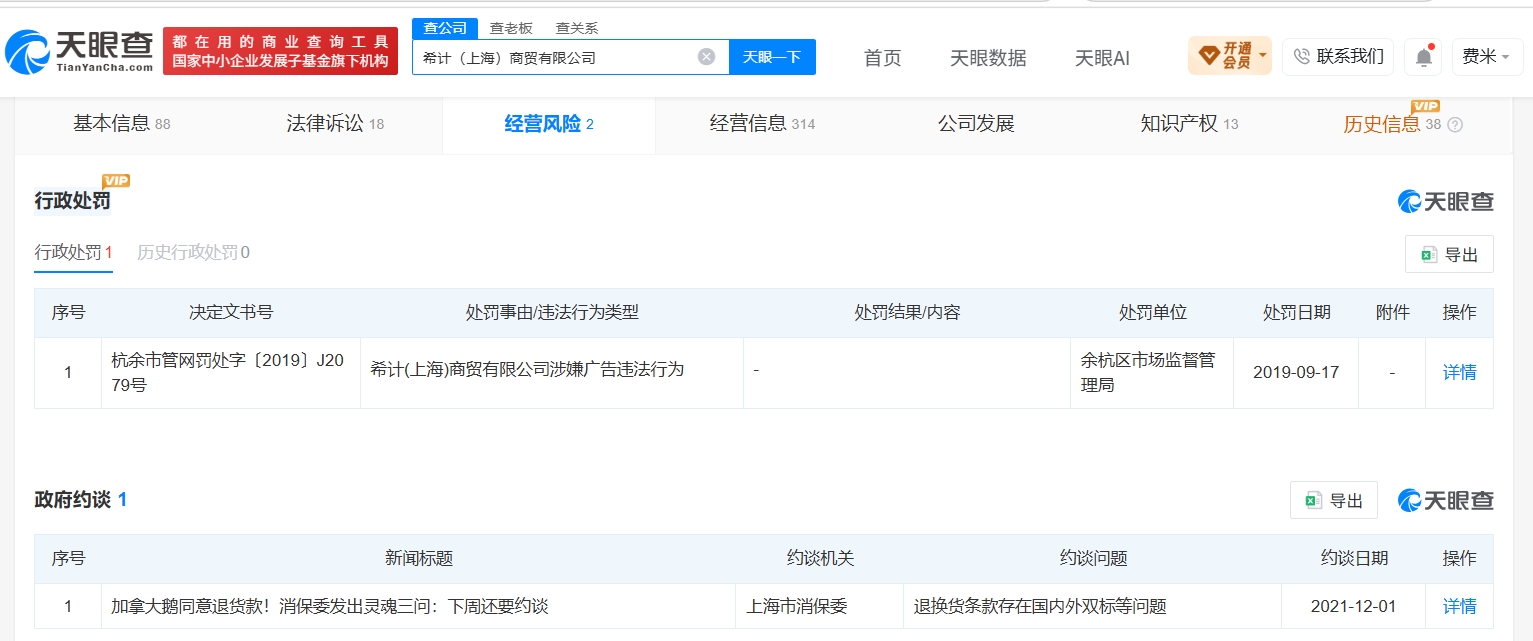Screen dimensions: 1533x641
Task: Click the TianYanCha logo beside 政府约谈 export
Action: pos(1445,500)
